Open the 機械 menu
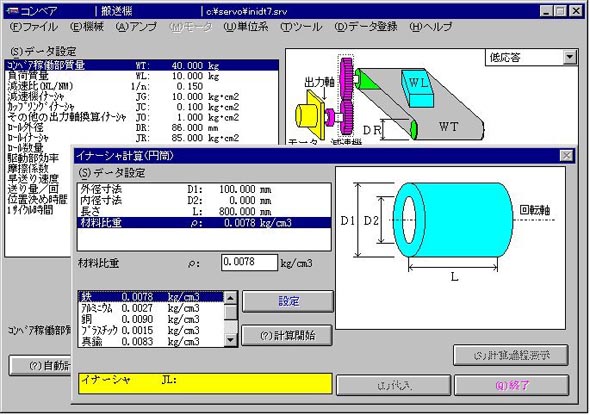The width and height of the screenshot is (590, 415). 87,27
